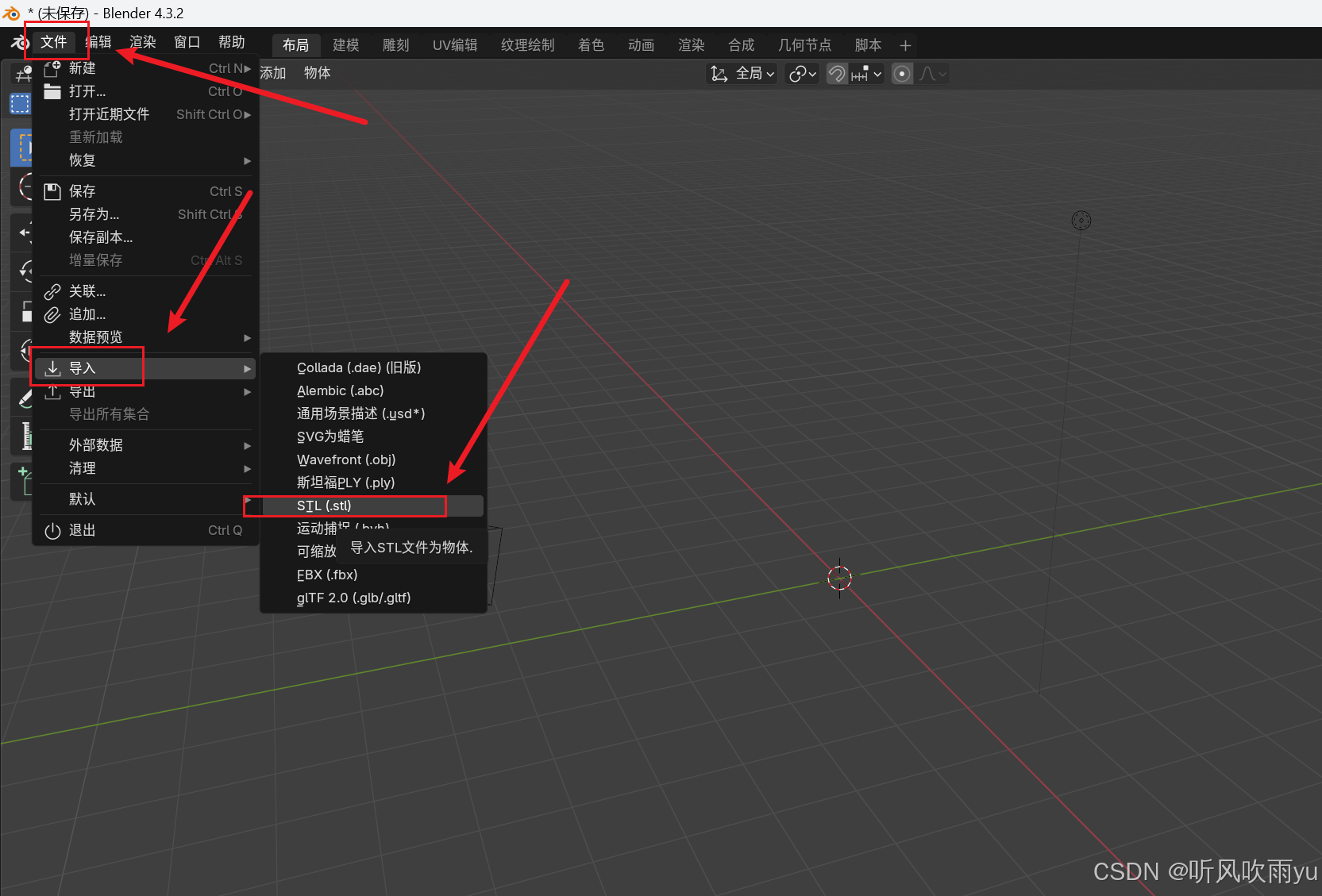This screenshot has height=896, width=1322.
Task: Import Wavefront (.obj) file
Action: 373,460
